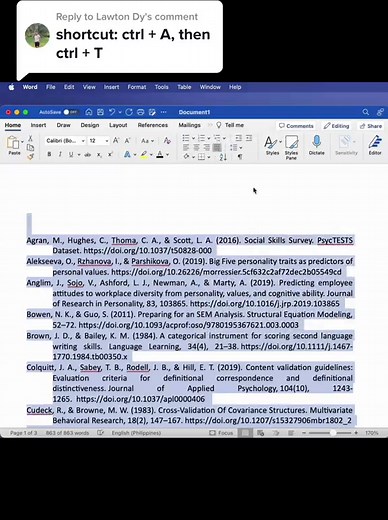Toggle superscript formatting
Image resolution: width=388 pixels, height=520 pixels.
(110, 154)
